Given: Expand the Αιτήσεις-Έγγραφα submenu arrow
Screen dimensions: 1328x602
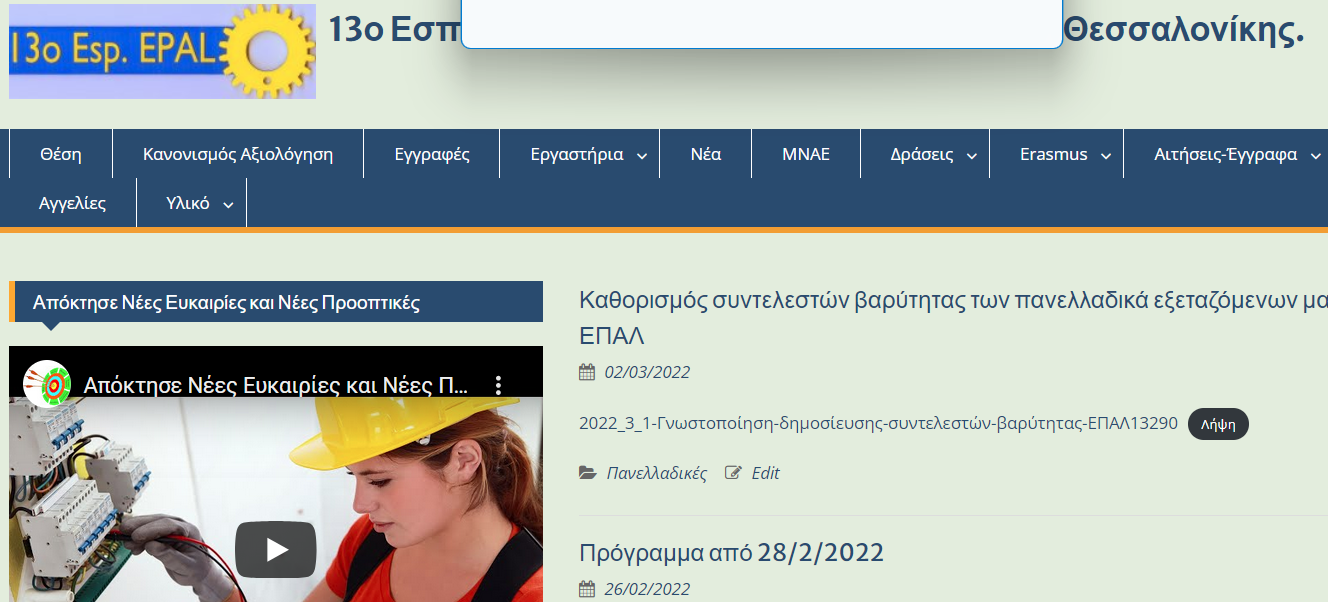Looking at the screenshot, I should (x=1316, y=155).
